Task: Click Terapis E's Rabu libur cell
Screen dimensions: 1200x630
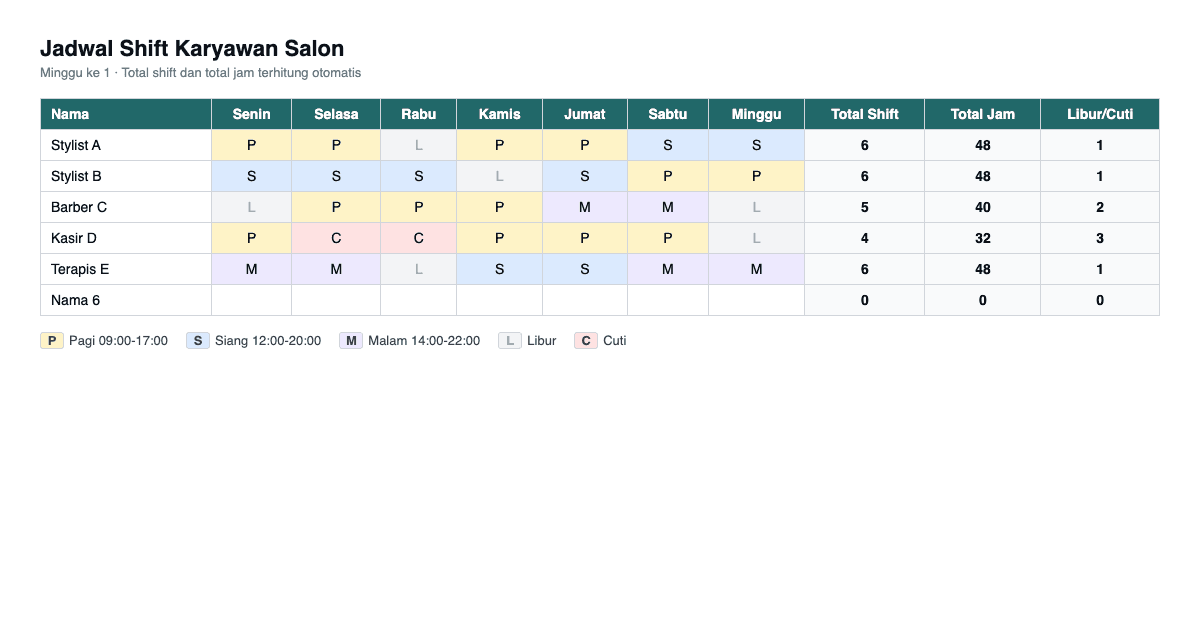Action: [418, 269]
